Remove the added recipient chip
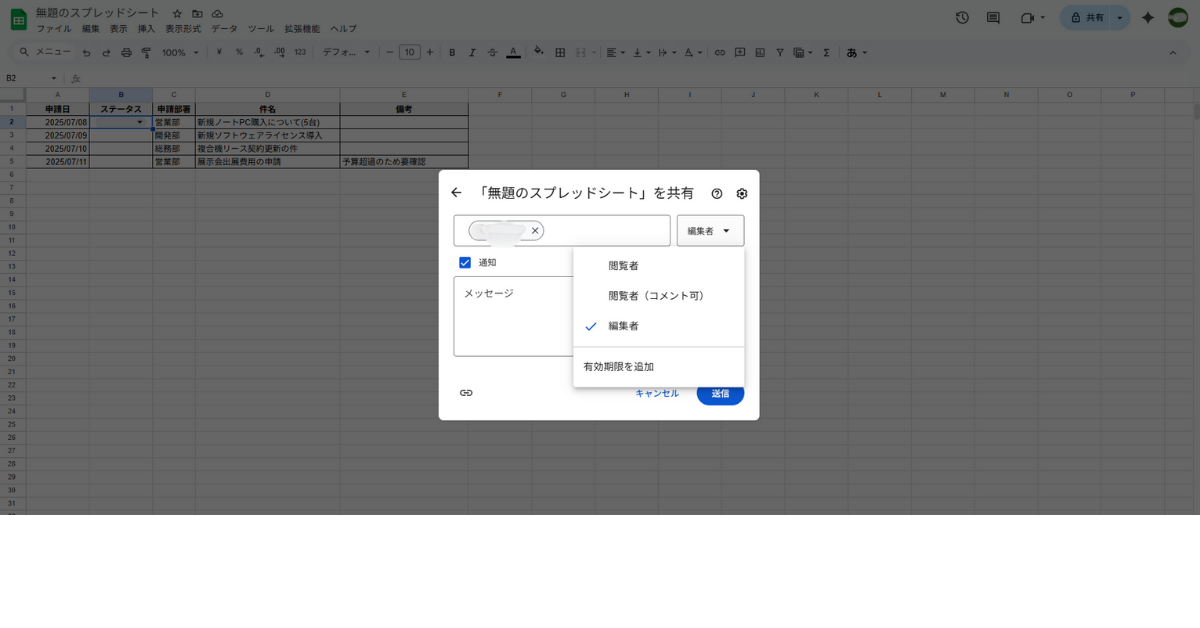Image resolution: width=1200 pixels, height=628 pixels. (535, 231)
